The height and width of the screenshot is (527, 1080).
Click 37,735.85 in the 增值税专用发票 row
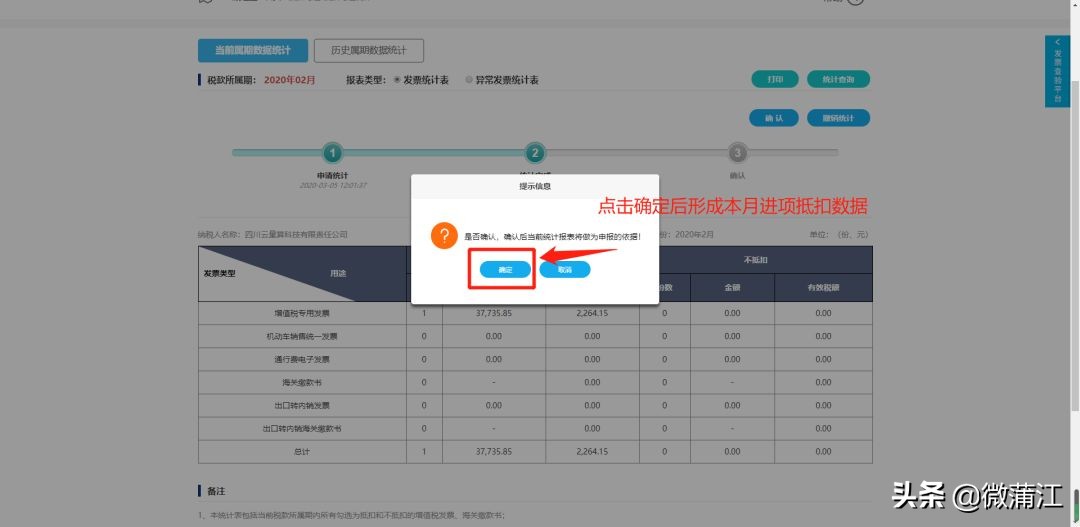pos(494,313)
